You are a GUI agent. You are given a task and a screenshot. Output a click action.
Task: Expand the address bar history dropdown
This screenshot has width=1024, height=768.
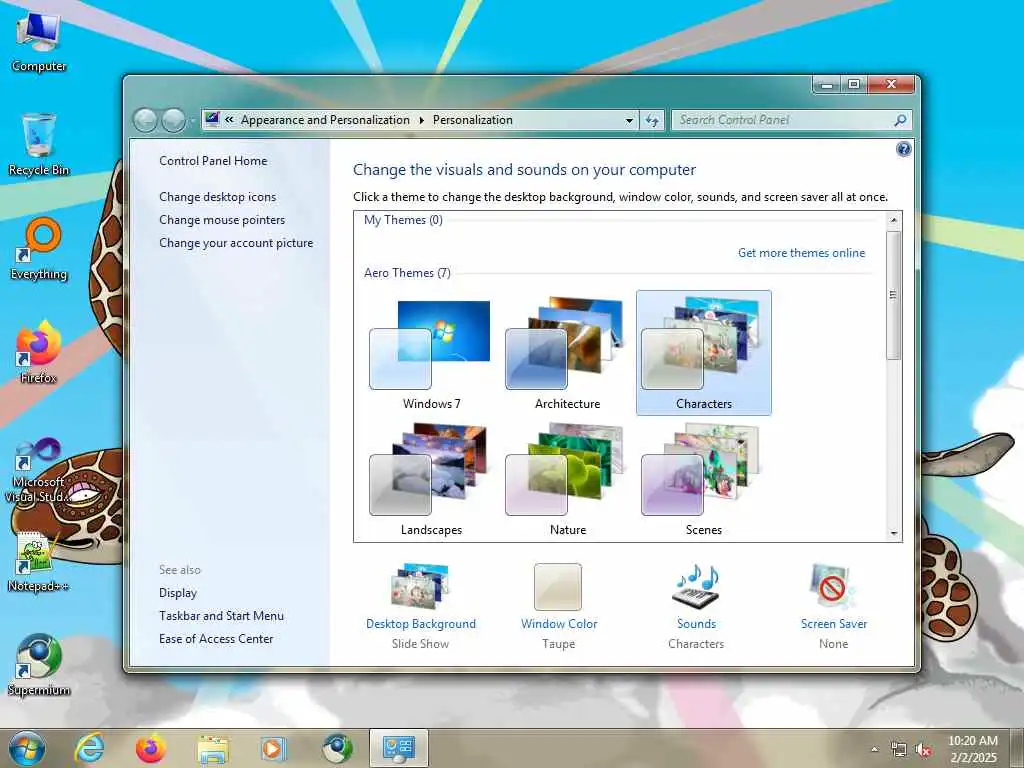click(x=630, y=120)
